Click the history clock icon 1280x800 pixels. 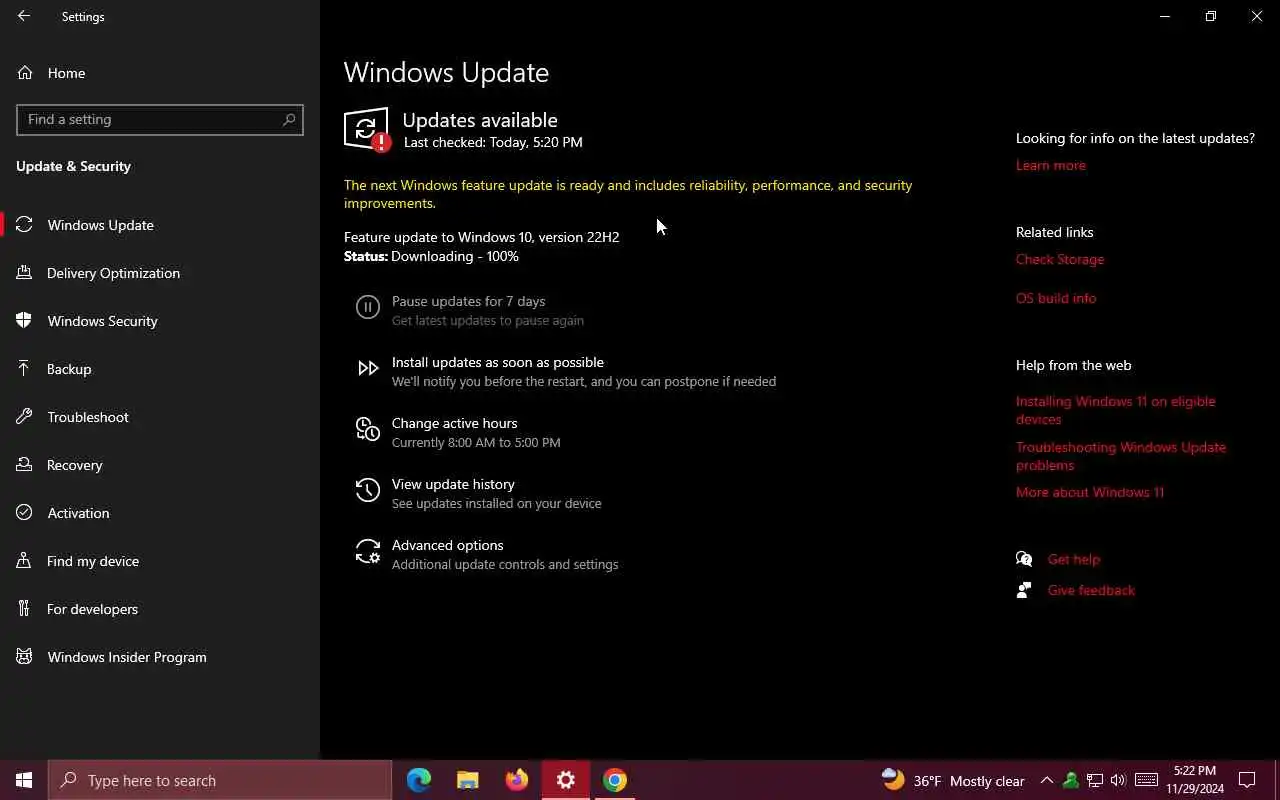click(x=368, y=491)
